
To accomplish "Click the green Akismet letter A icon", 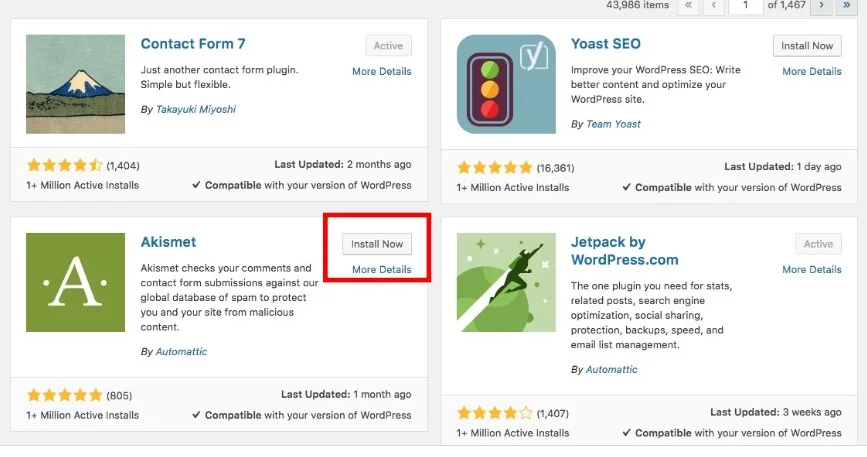I will (75, 282).
